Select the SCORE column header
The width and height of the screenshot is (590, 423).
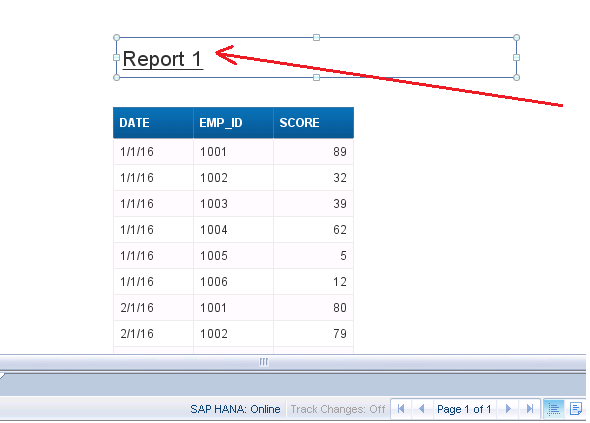313,123
